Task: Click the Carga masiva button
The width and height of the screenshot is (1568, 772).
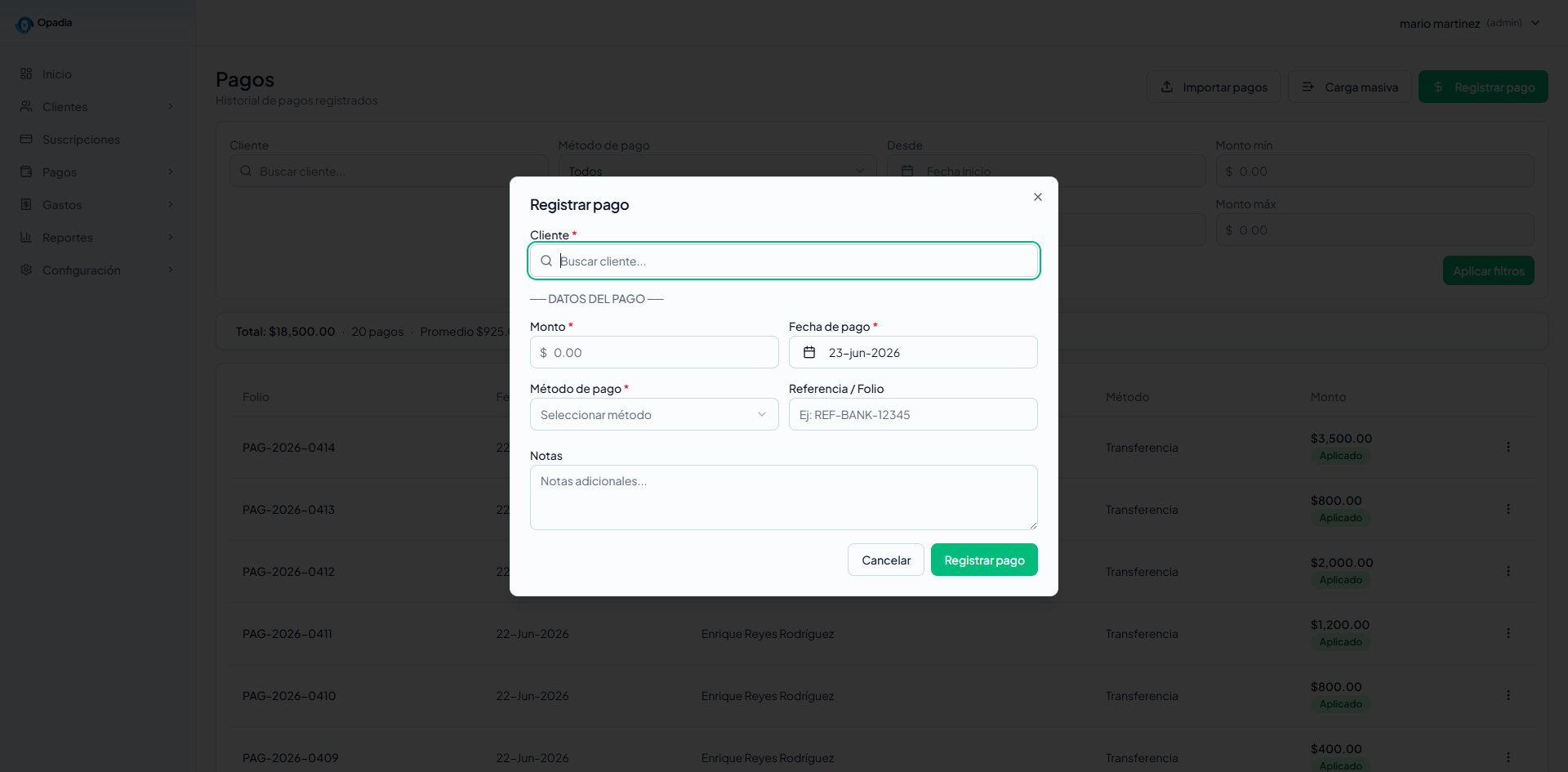Action: [1350, 87]
